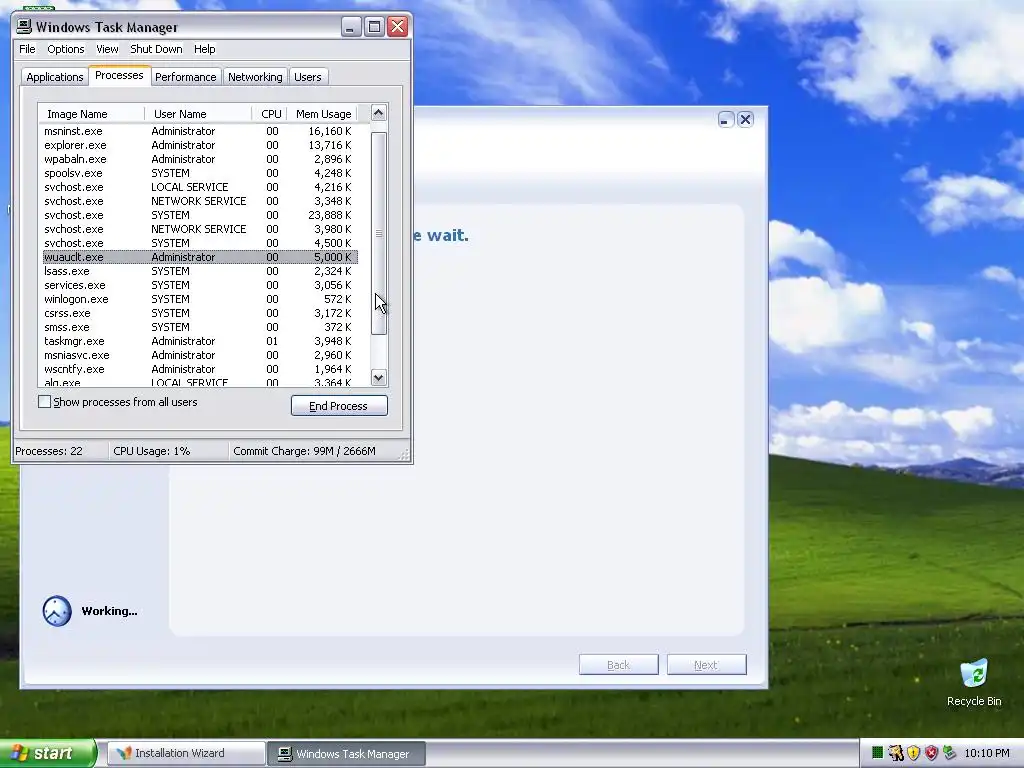Open the red shield Security Center alert icon

pos(931,753)
